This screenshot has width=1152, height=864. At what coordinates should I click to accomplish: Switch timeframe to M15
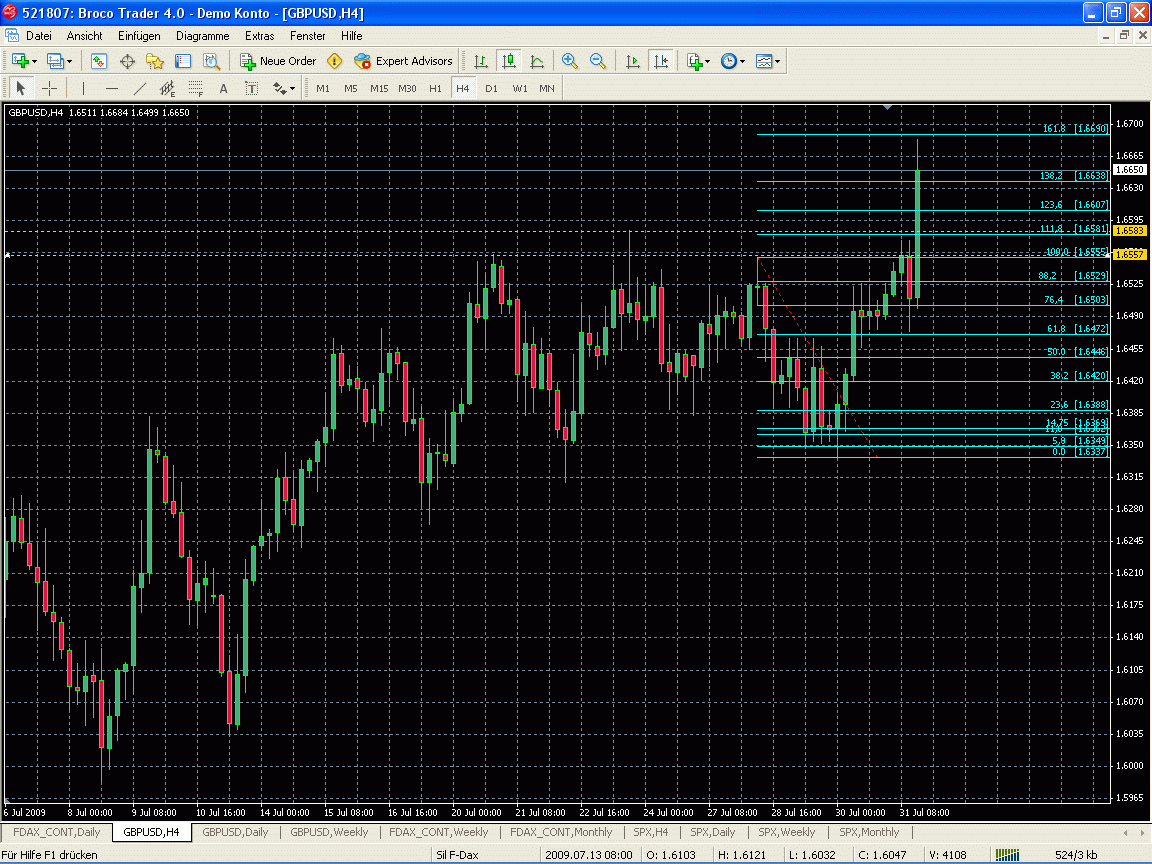(379, 89)
